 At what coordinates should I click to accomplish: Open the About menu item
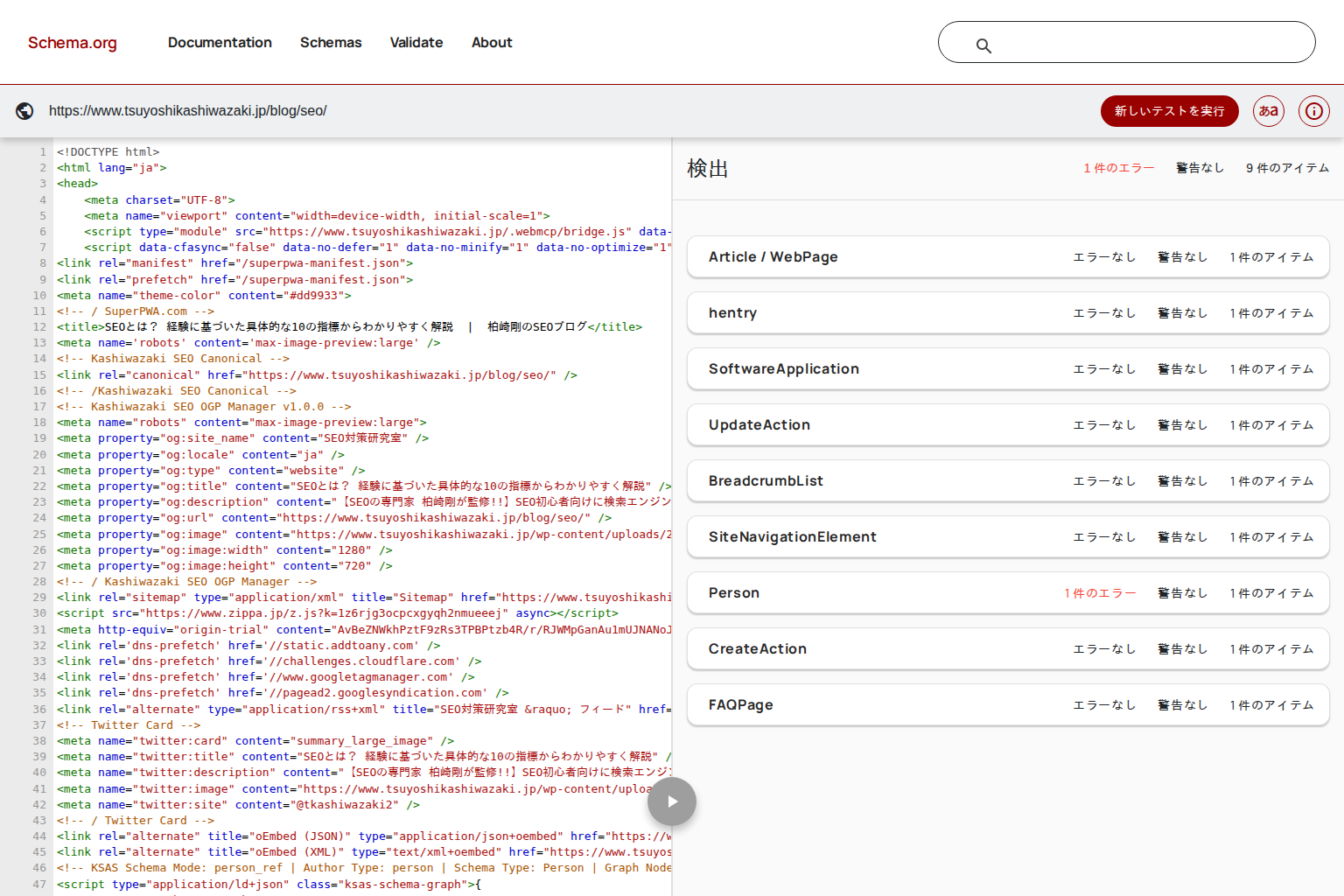492,43
